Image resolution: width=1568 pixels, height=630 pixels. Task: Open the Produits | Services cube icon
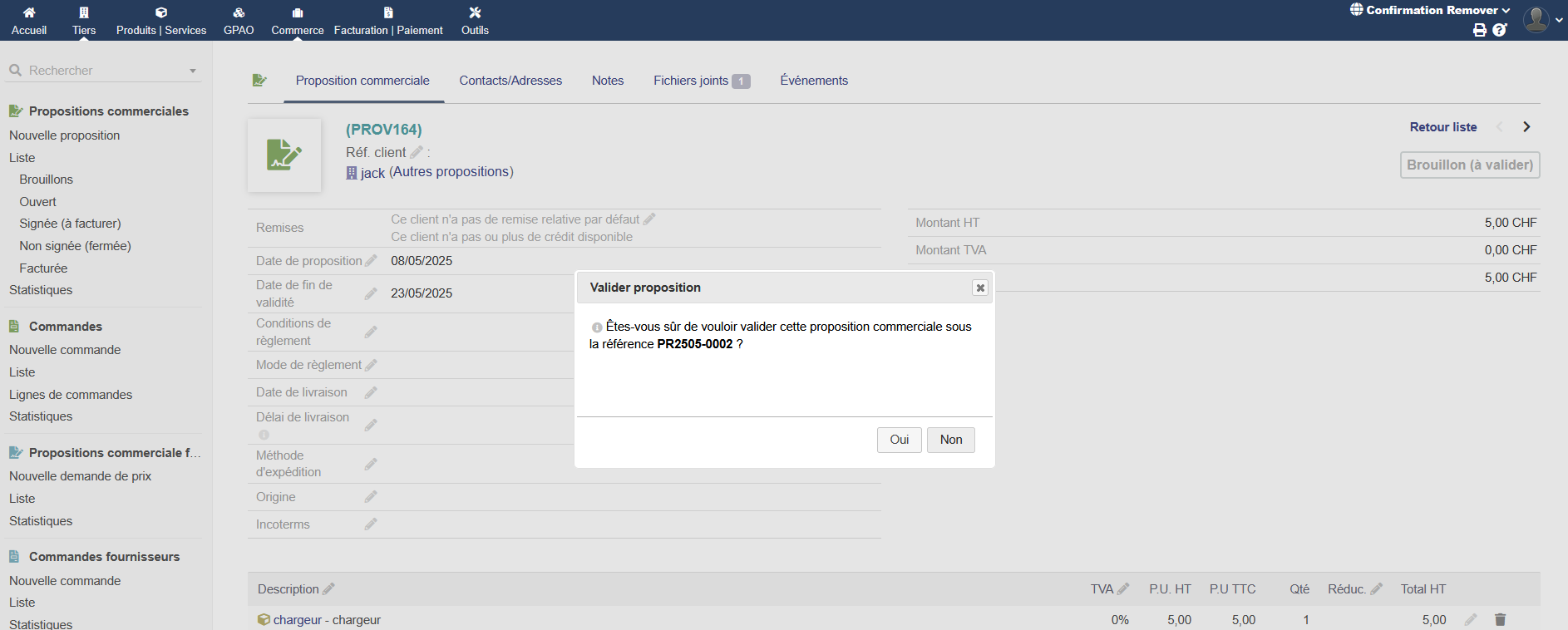[161, 12]
